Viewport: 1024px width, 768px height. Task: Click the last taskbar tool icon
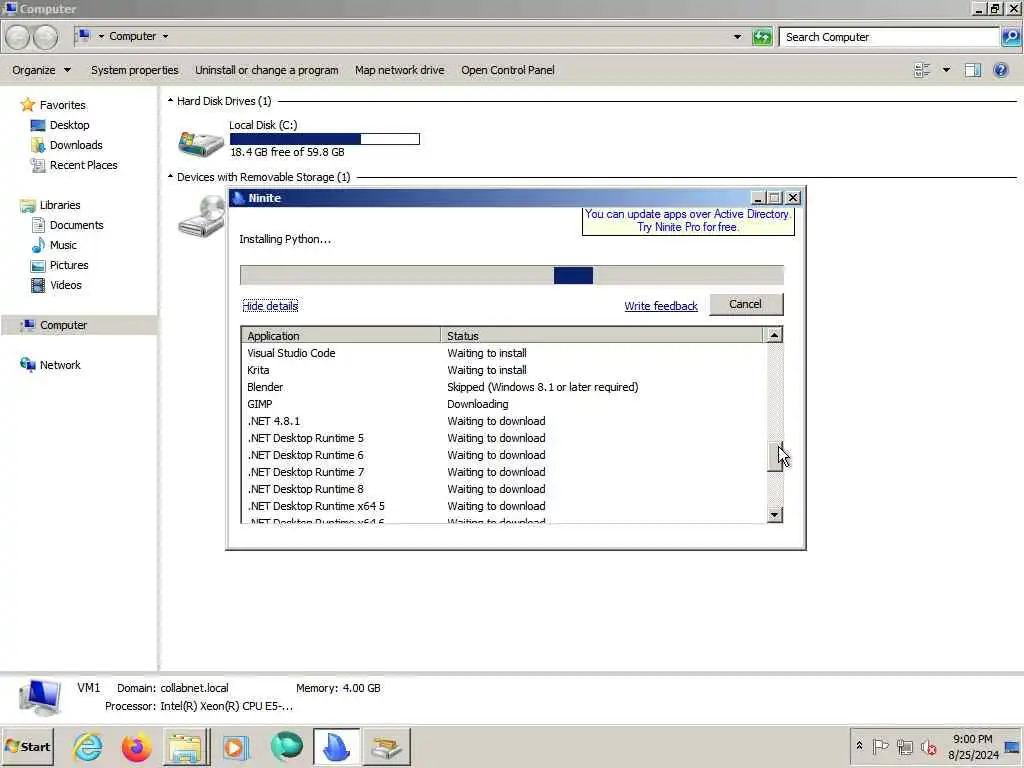tap(387, 746)
